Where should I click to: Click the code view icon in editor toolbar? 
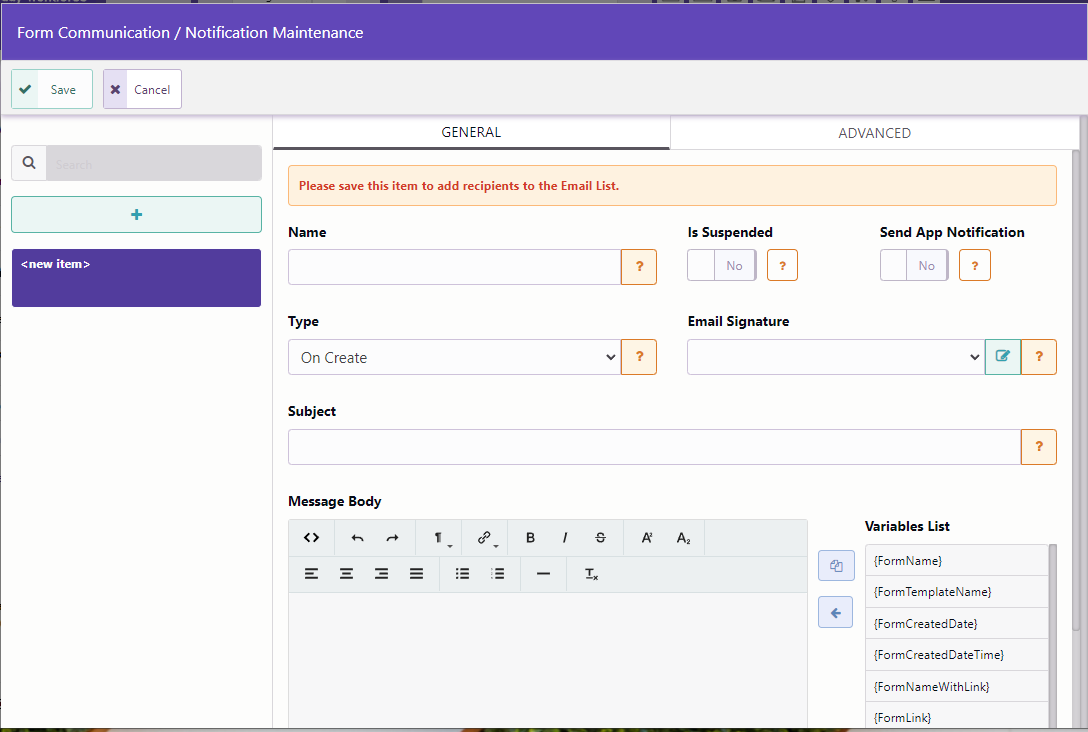coord(312,538)
